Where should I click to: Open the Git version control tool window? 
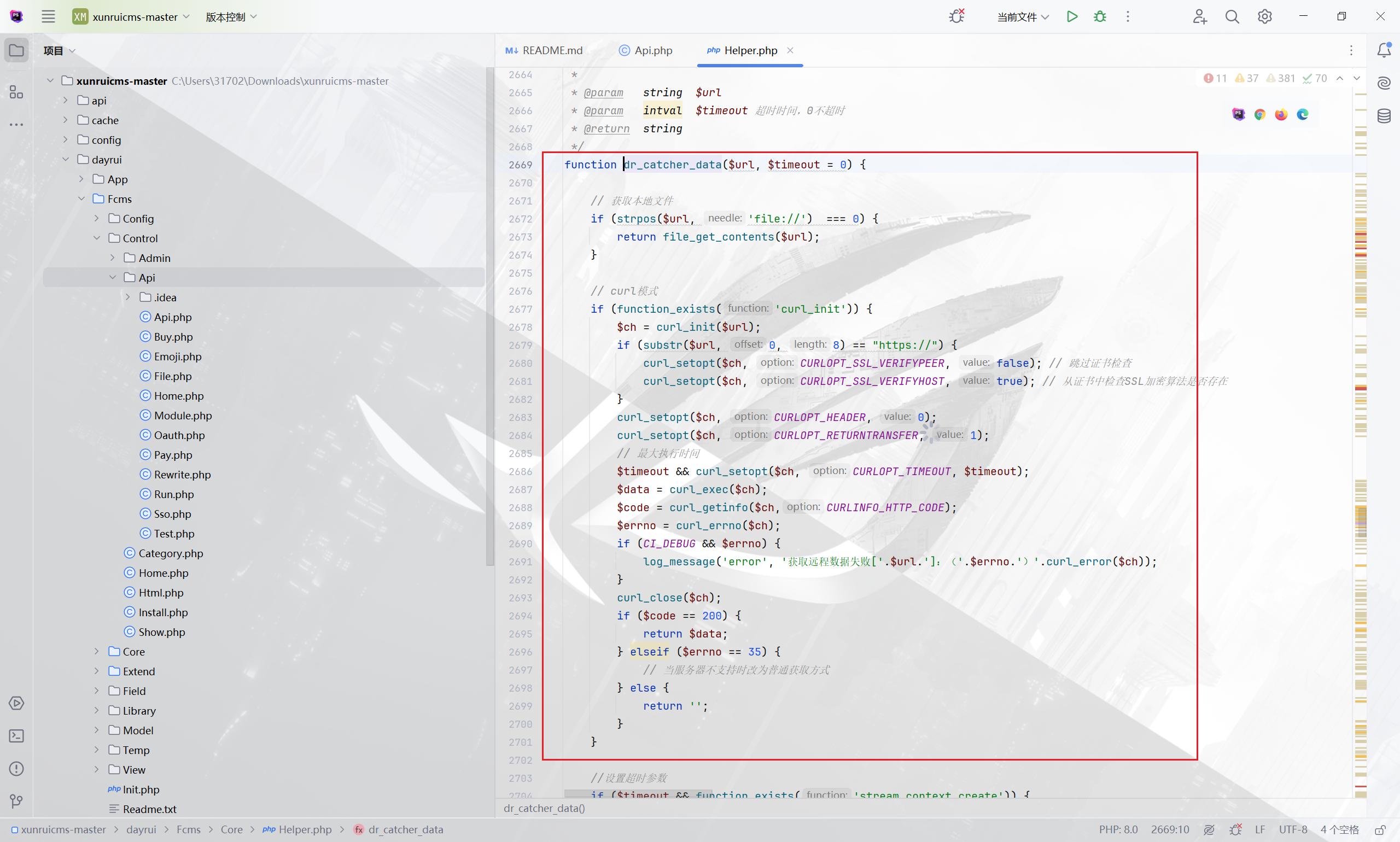click(16, 801)
